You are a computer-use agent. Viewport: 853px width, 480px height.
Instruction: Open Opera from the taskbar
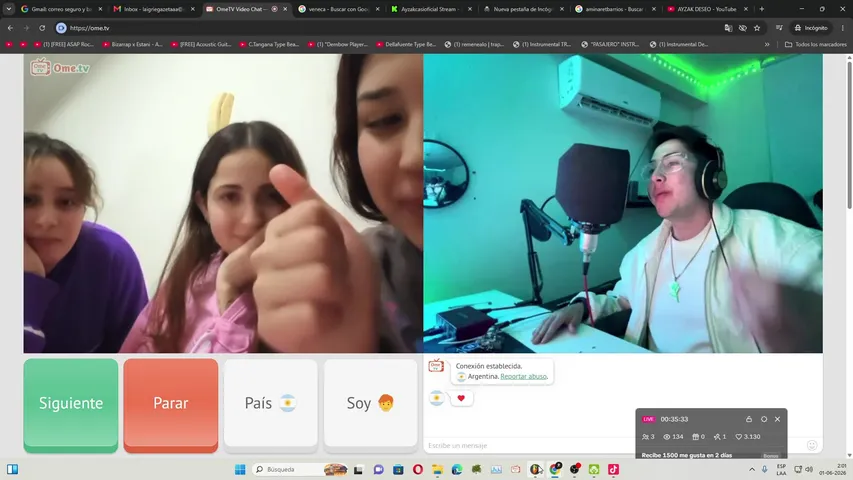417,469
